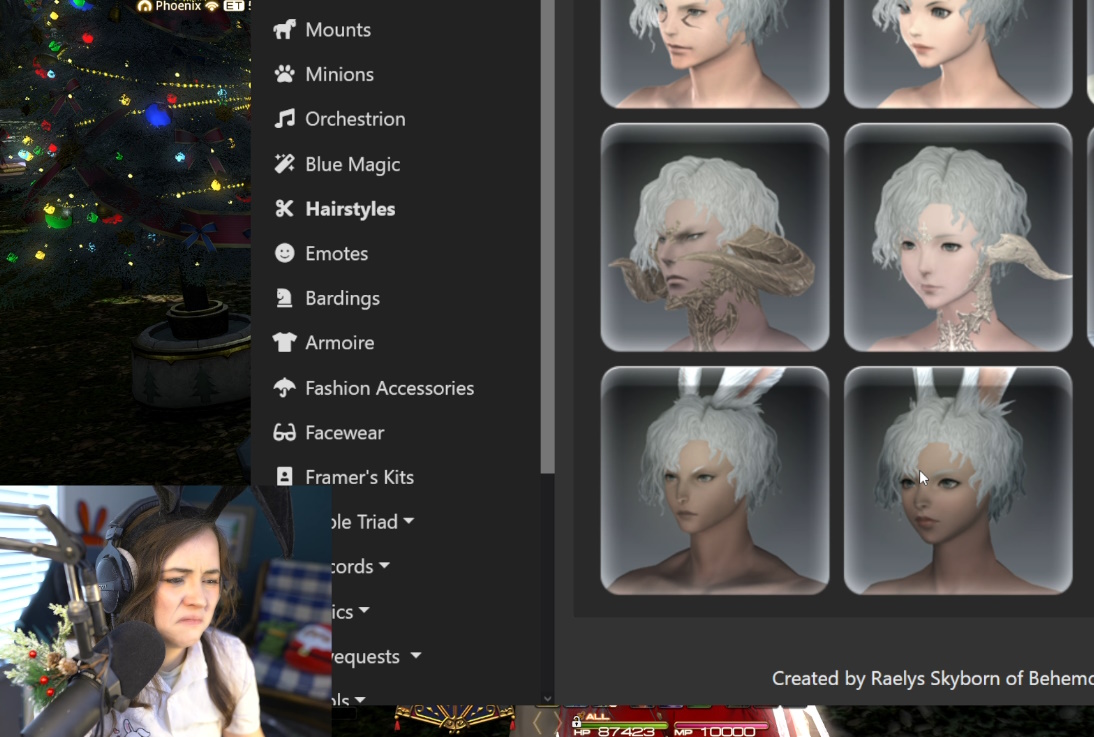Click the Orchestrion music note icon
The height and width of the screenshot is (737, 1094).
[x=284, y=119]
